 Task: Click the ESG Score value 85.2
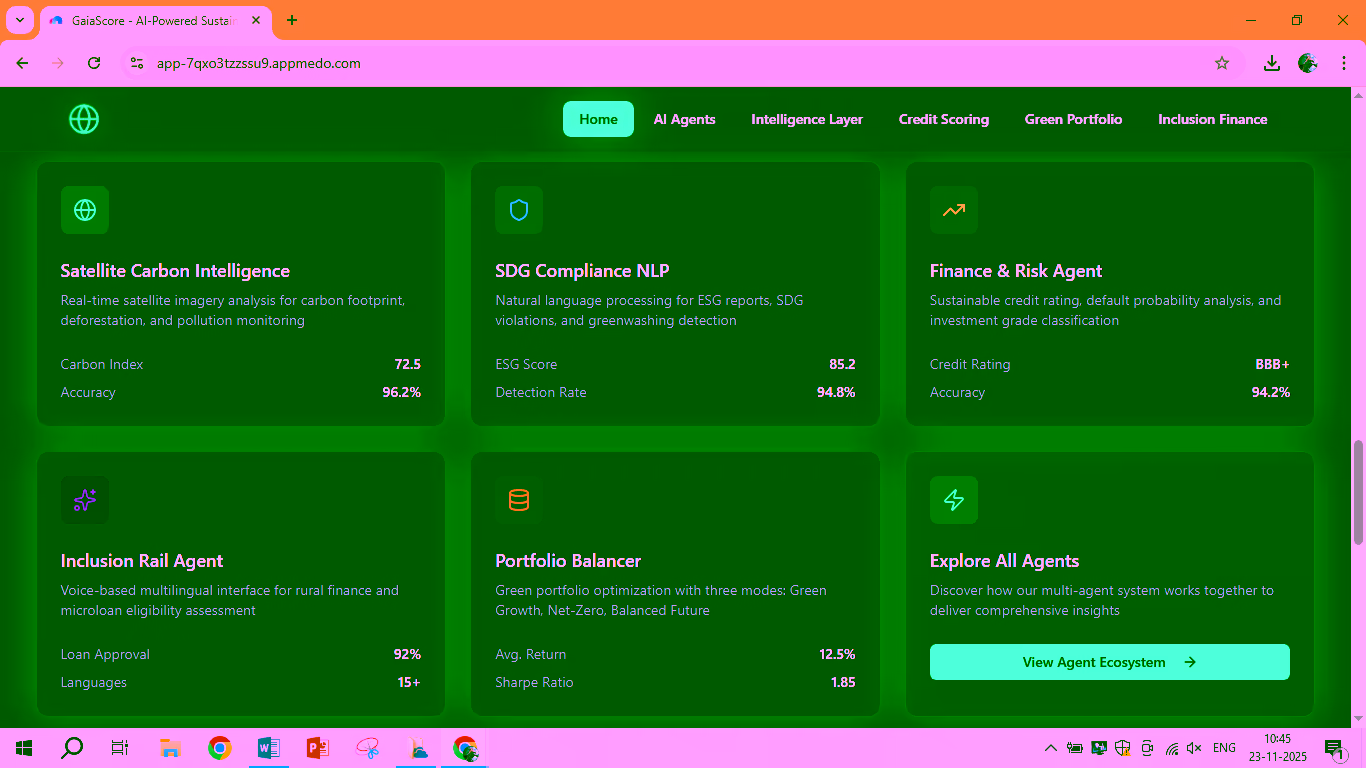[842, 364]
